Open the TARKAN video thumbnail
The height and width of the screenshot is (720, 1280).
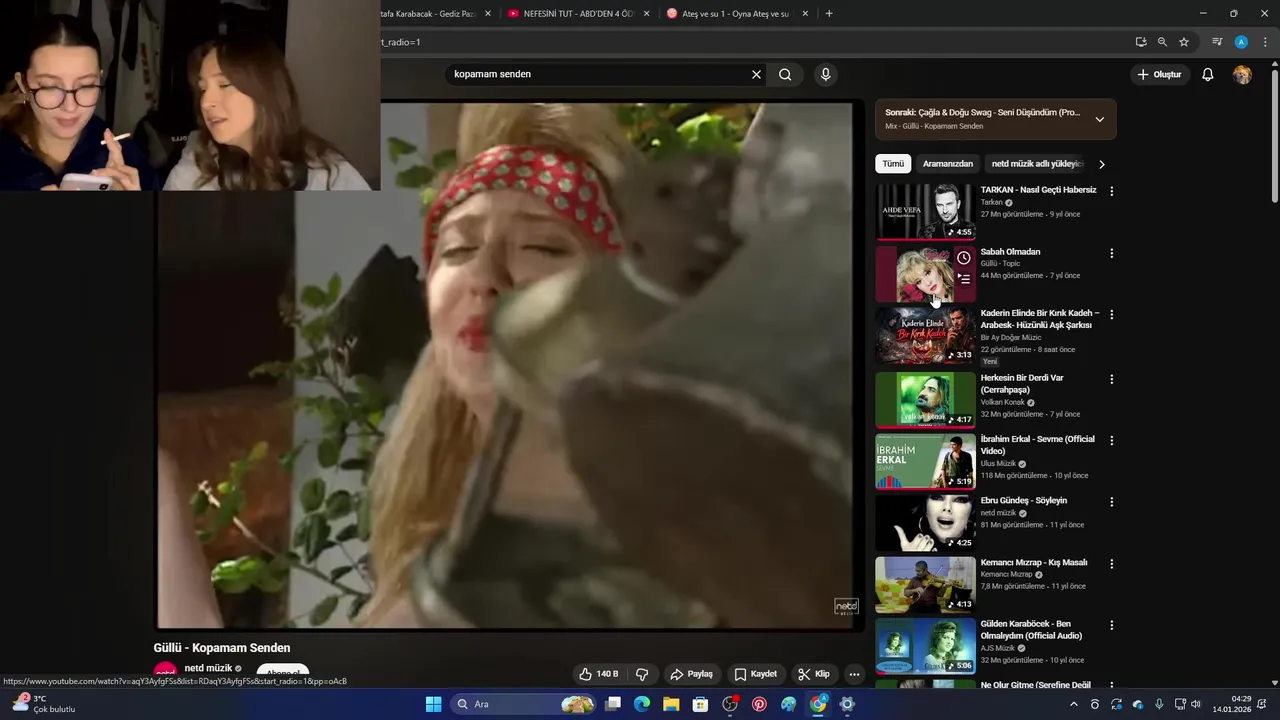click(925, 212)
